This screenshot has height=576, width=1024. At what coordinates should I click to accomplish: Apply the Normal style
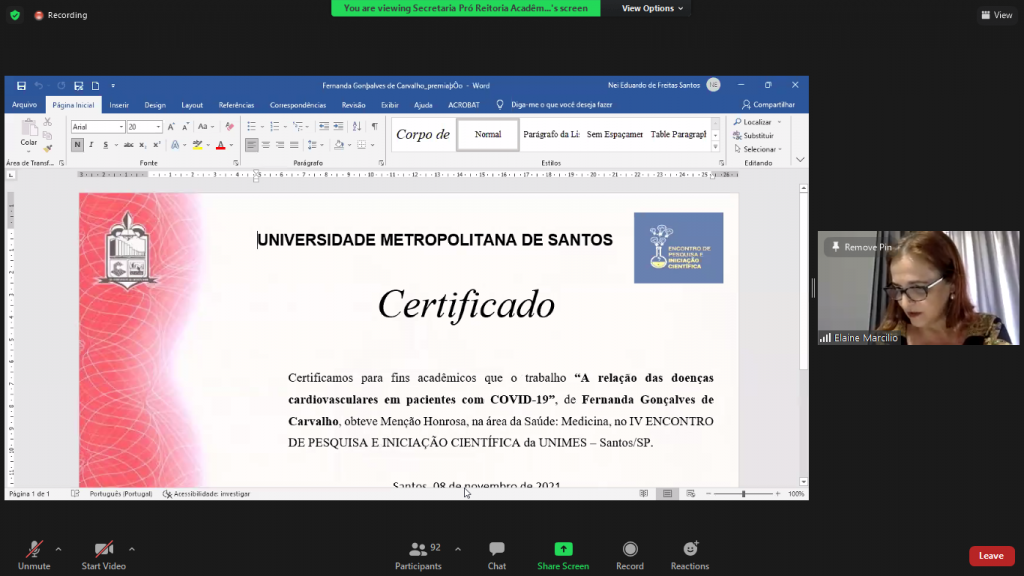488,135
